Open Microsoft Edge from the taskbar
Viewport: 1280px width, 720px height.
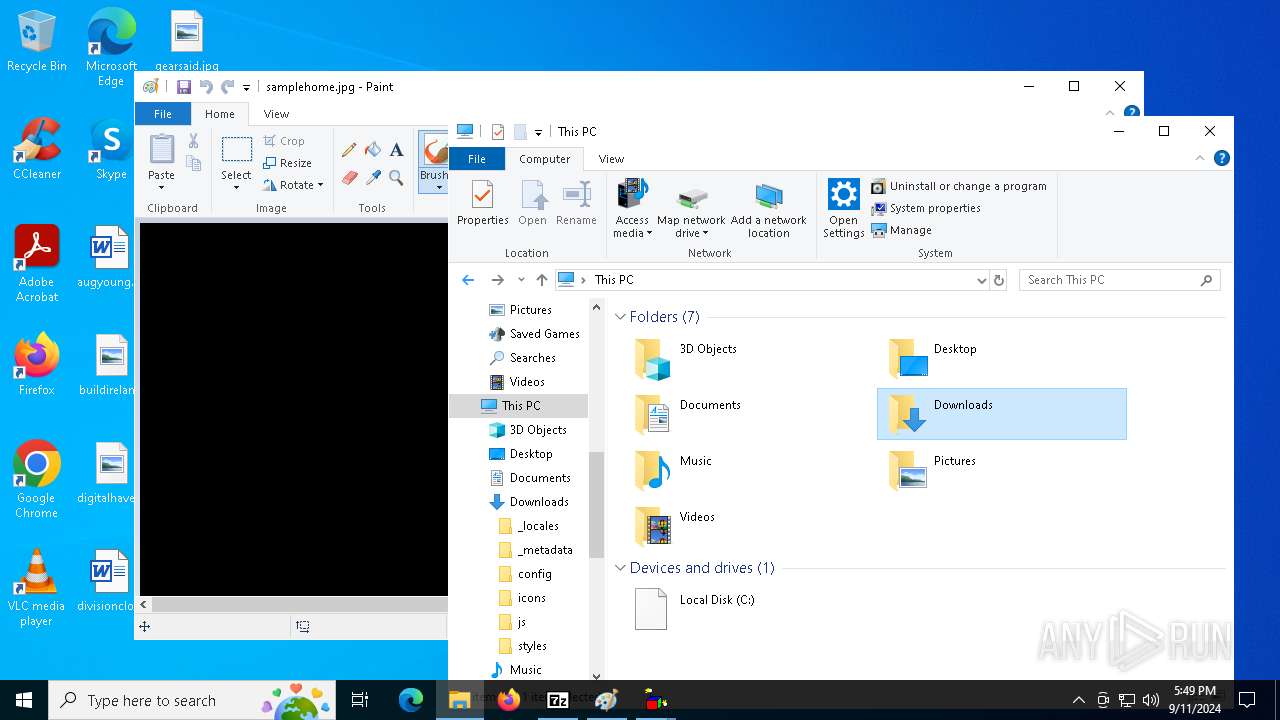[x=411, y=700]
